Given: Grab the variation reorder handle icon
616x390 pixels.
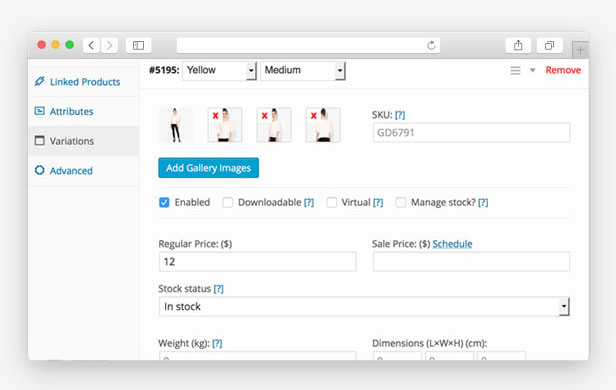Looking at the screenshot, I should 515,70.
